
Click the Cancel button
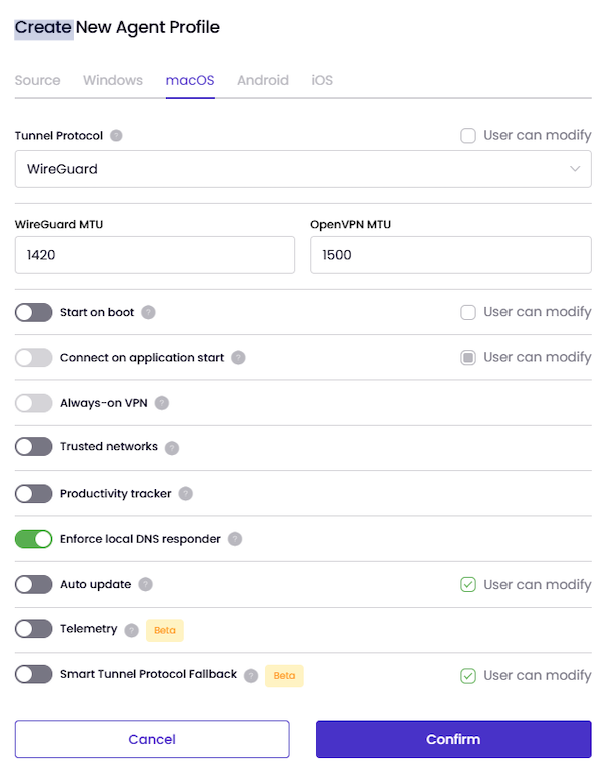pos(152,739)
